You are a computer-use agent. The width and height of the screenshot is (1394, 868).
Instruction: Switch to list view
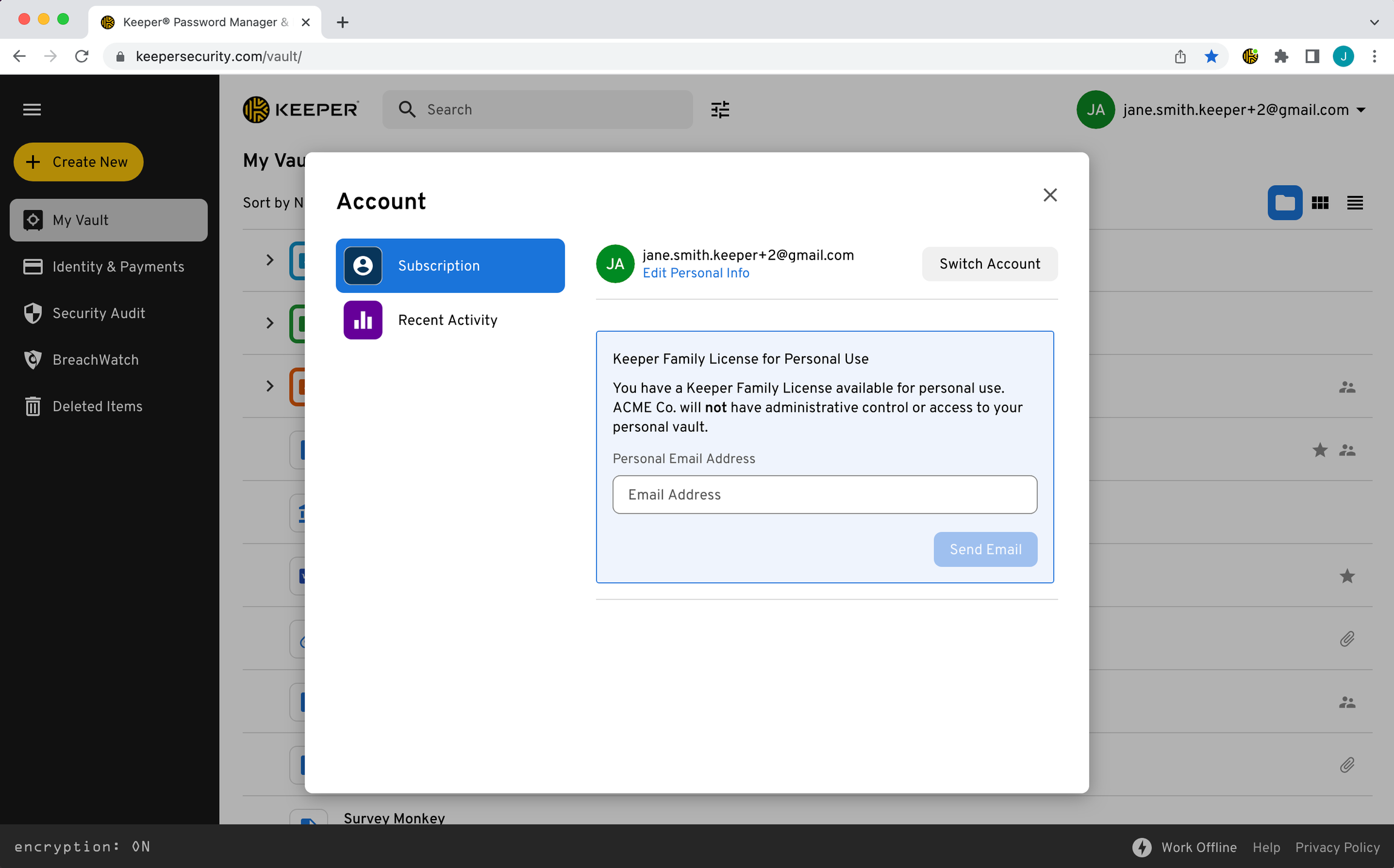(x=1355, y=203)
